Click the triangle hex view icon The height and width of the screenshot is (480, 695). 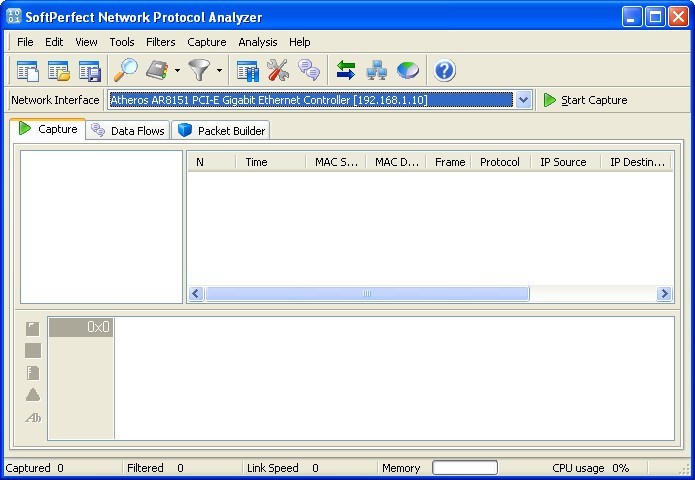[33, 395]
